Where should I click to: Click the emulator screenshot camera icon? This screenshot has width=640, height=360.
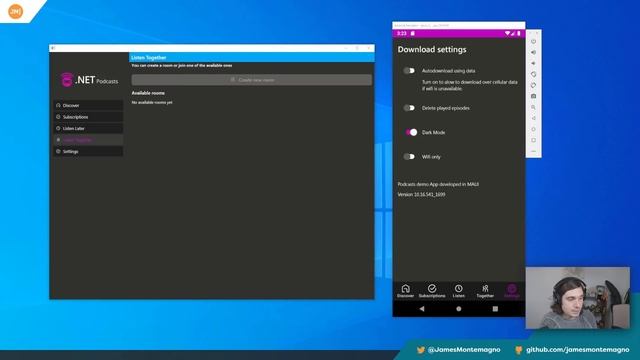click(x=533, y=96)
